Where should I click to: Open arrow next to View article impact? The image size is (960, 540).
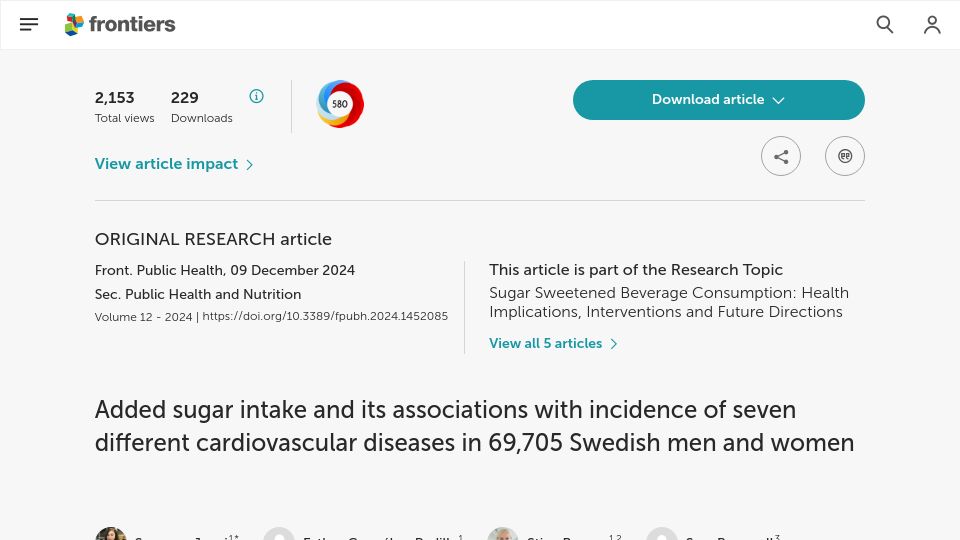tap(249, 165)
